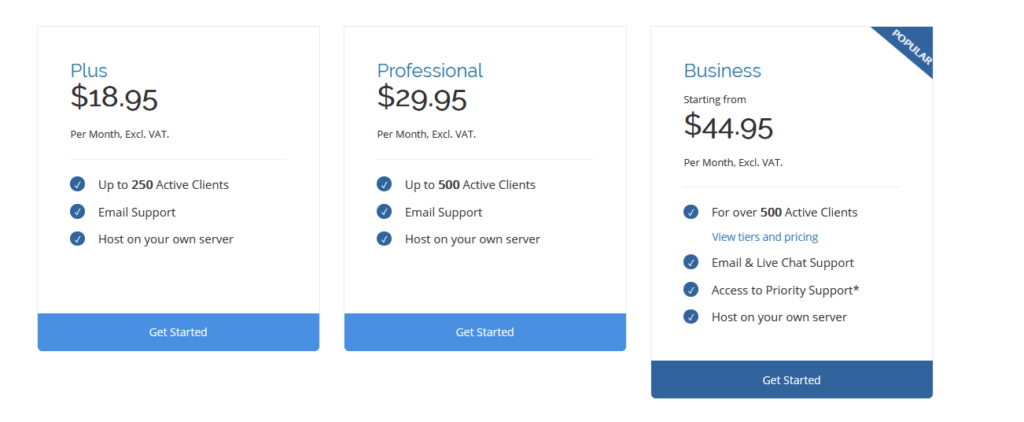Click checkmark icon beside Plus Email Support
This screenshot has height=422, width=1024.
[78, 212]
